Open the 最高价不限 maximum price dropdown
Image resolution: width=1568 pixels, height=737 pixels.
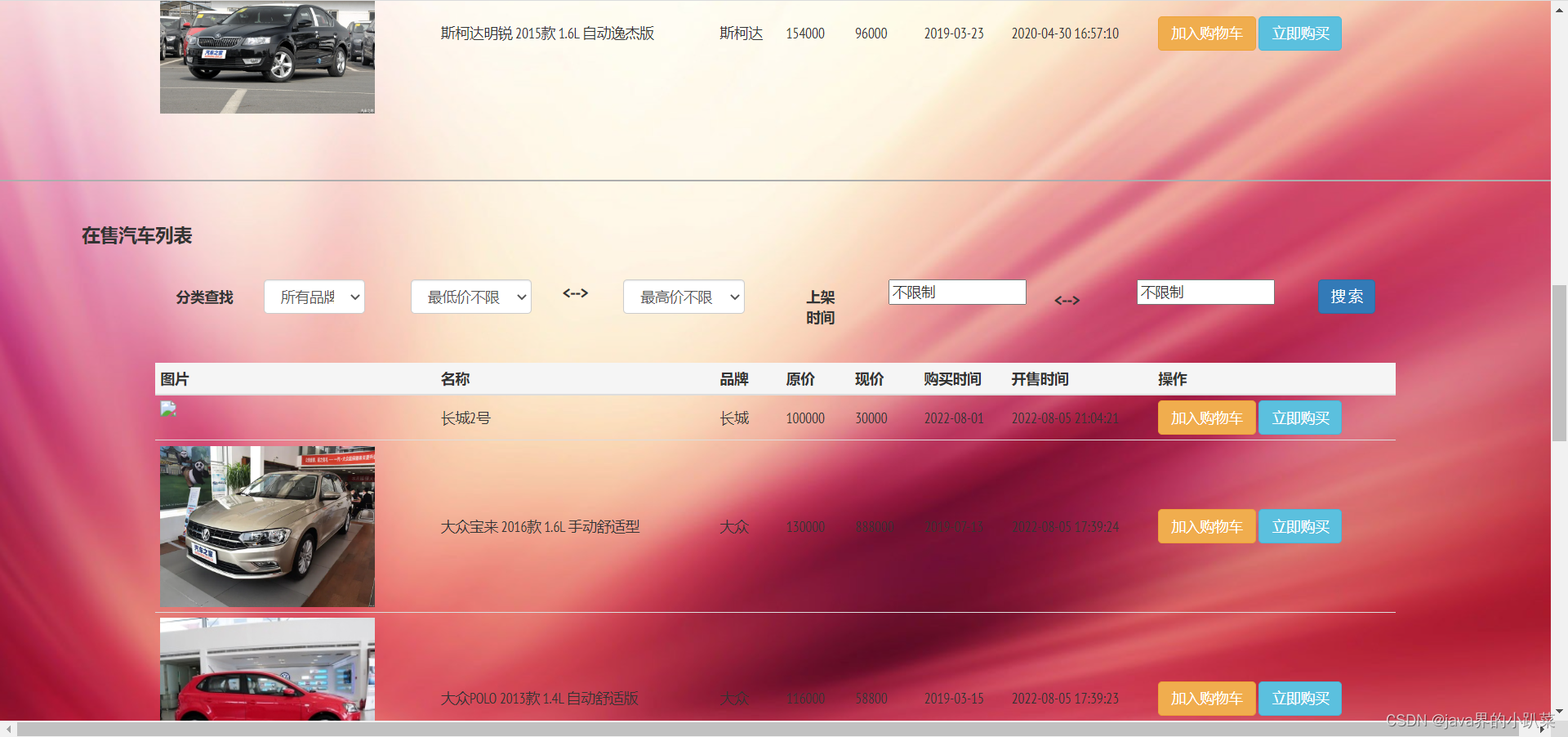(x=684, y=297)
